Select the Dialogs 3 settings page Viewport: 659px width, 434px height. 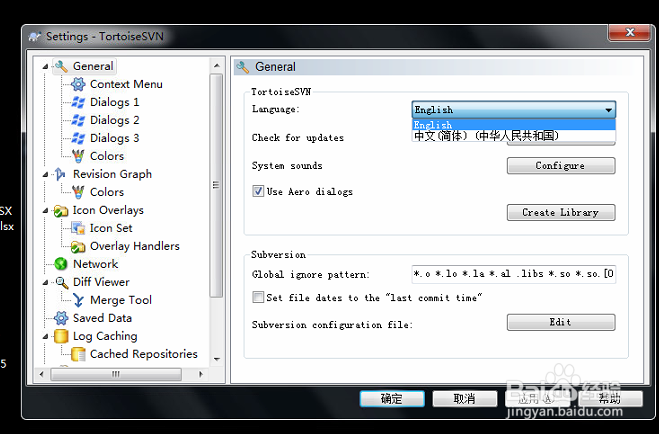[x=114, y=138]
